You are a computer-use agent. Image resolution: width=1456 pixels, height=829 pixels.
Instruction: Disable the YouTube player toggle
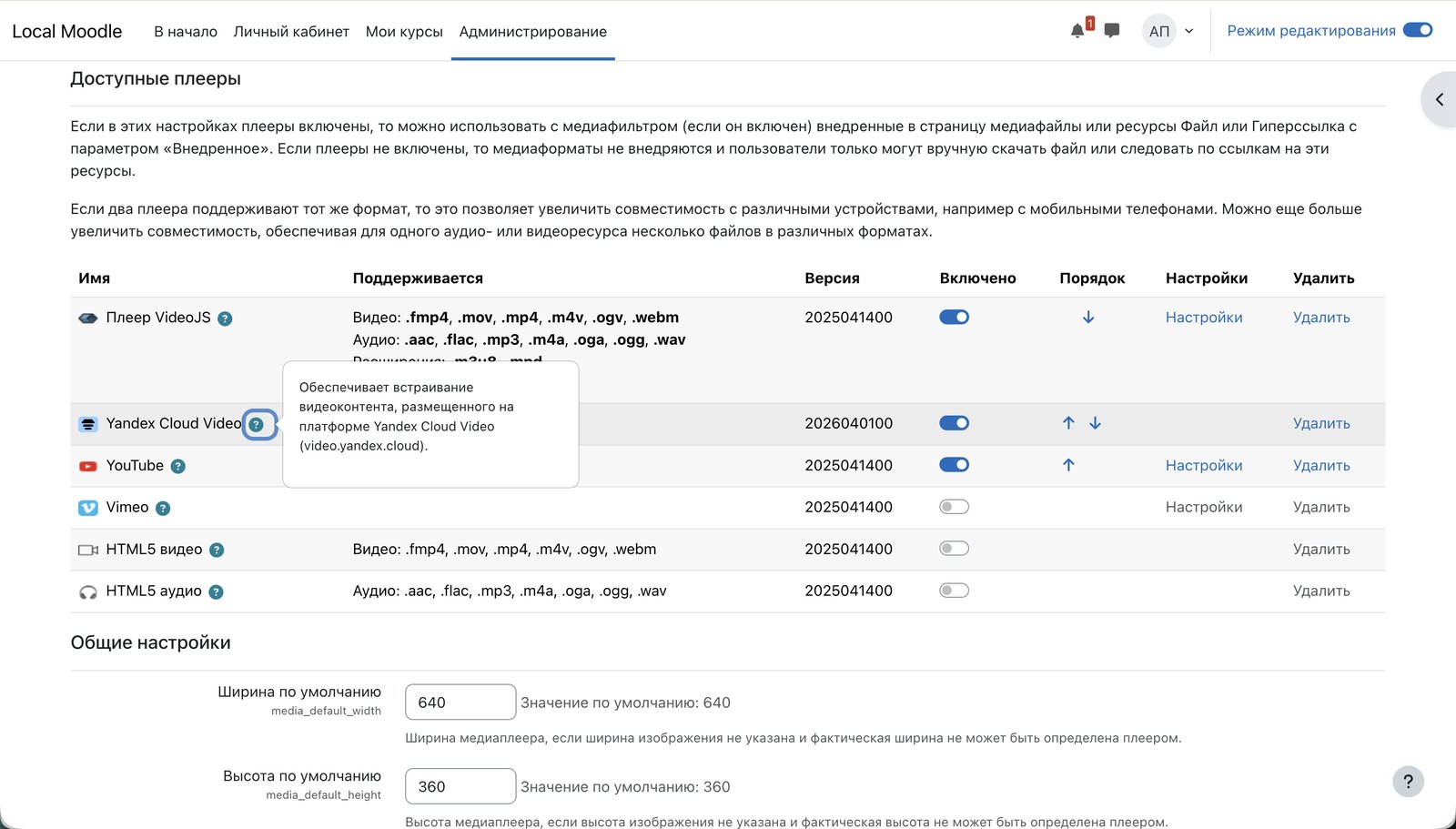point(954,464)
